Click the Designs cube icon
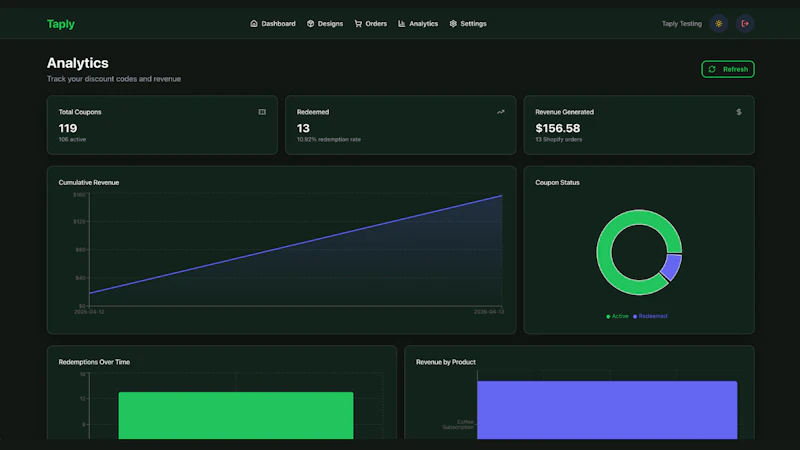The height and width of the screenshot is (450, 800). [x=310, y=23]
